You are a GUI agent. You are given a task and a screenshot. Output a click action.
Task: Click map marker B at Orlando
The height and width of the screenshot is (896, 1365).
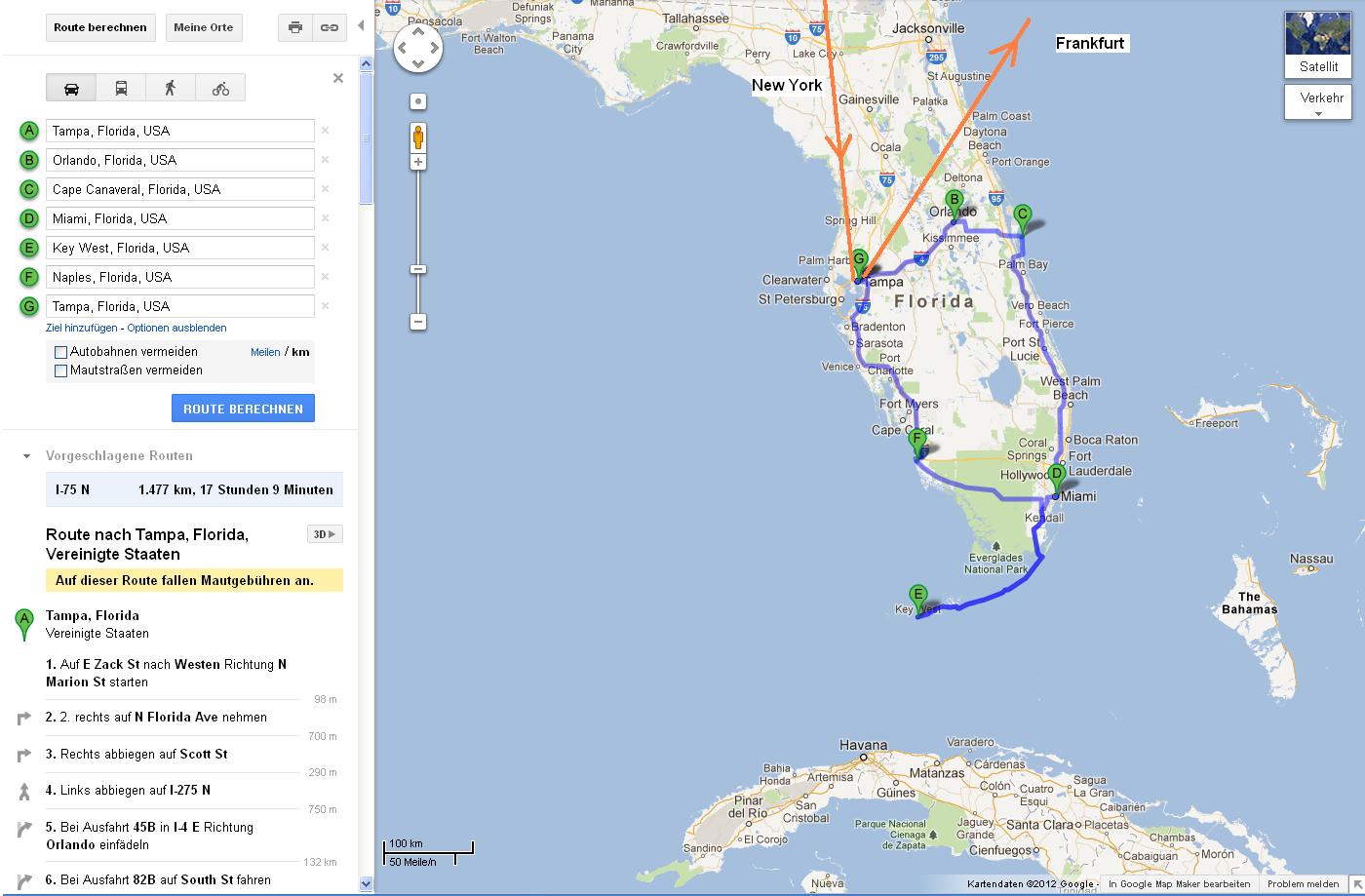(x=955, y=205)
